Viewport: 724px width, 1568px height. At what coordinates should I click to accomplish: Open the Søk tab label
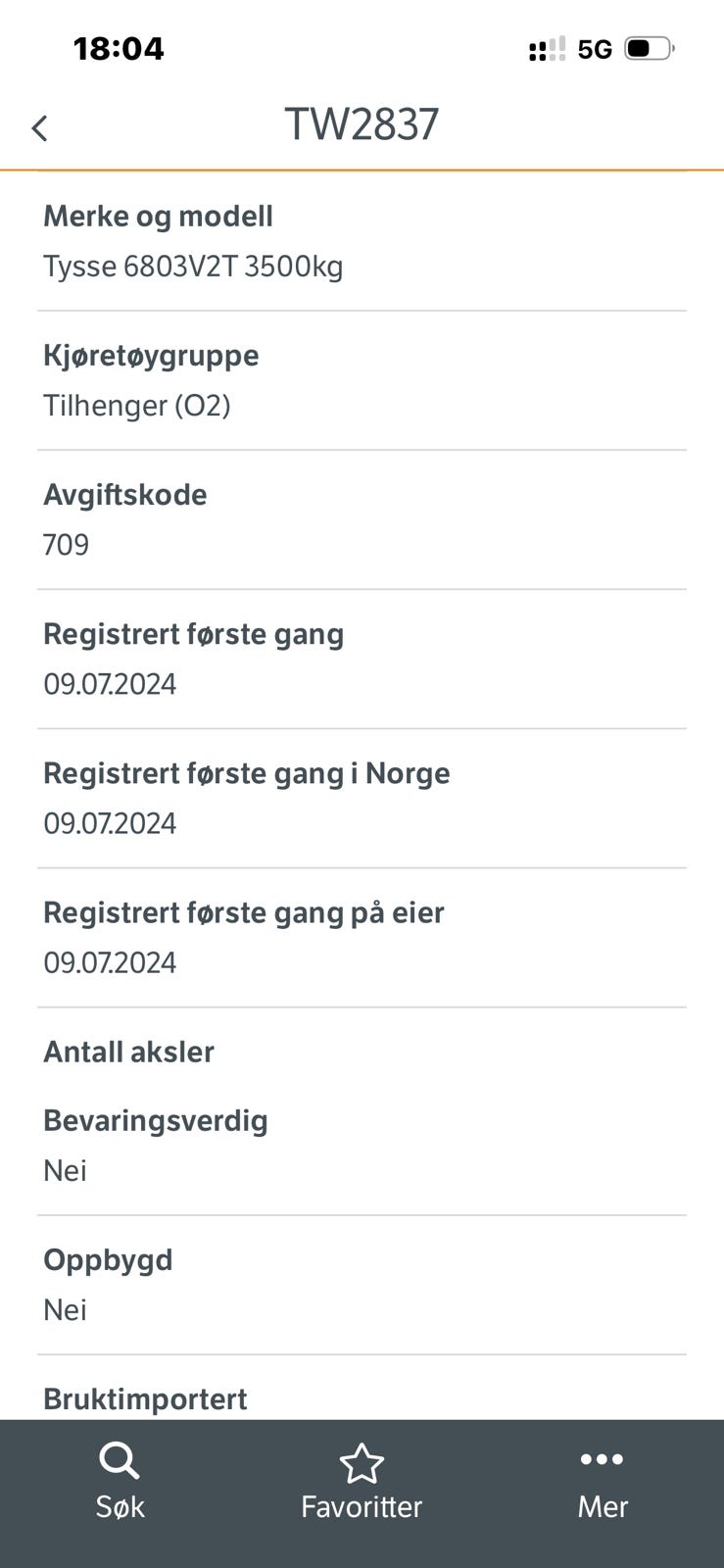point(120,1506)
